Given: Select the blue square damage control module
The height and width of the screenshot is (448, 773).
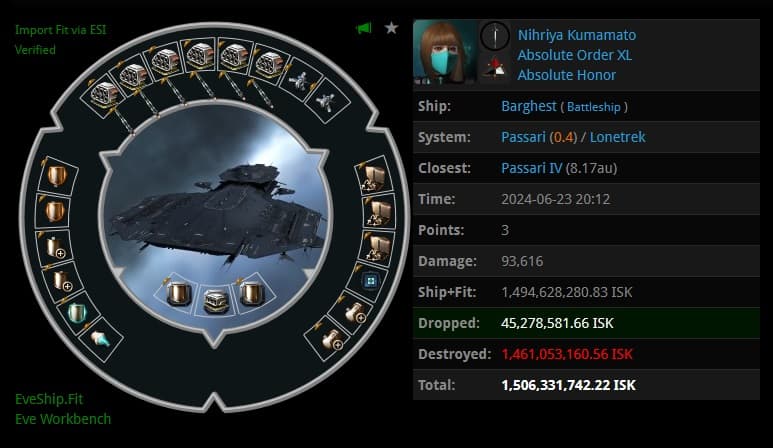Looking at the screenshot, I should tap(371, 281).
